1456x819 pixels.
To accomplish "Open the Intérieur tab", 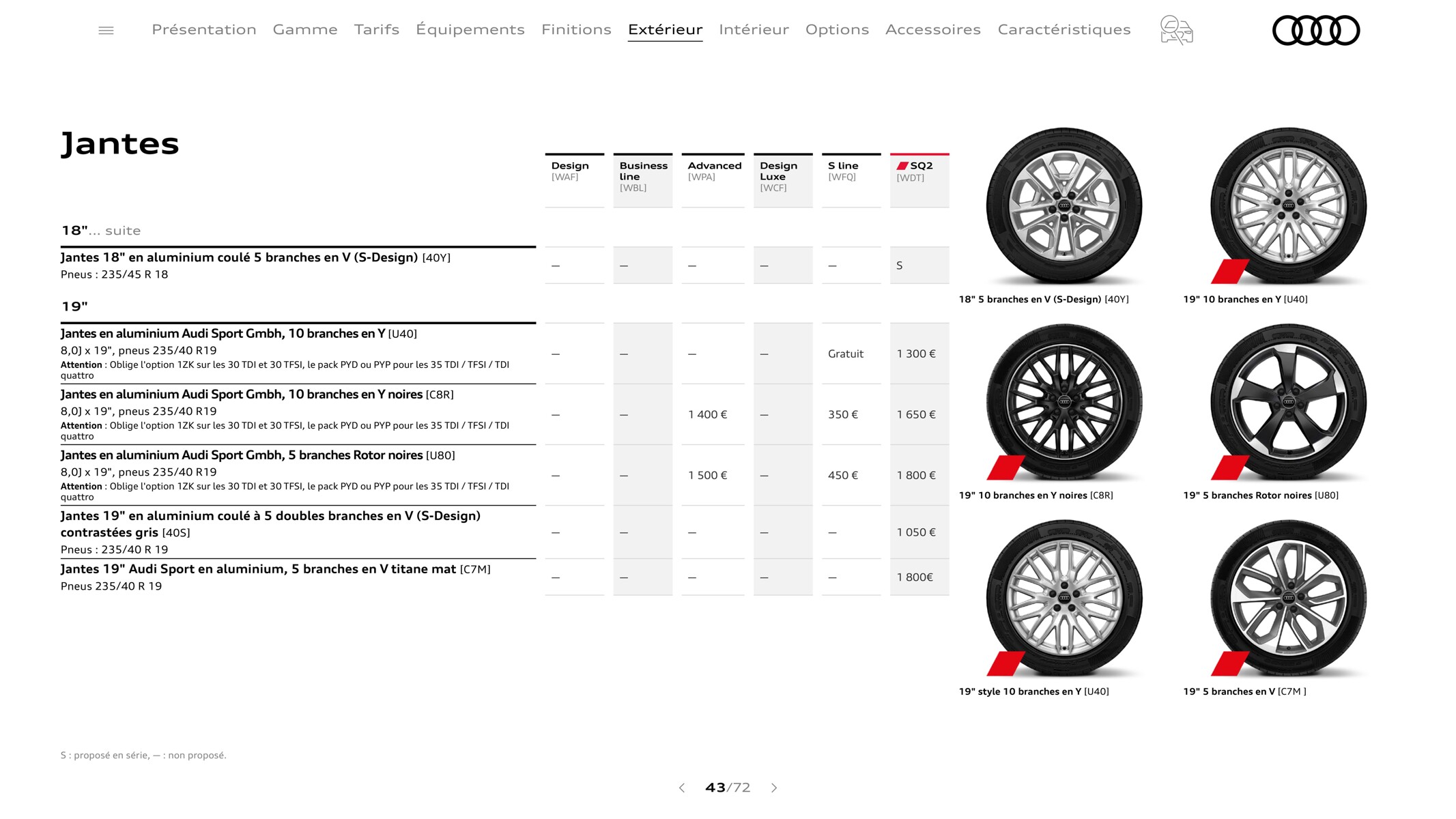I will point(754,29).
